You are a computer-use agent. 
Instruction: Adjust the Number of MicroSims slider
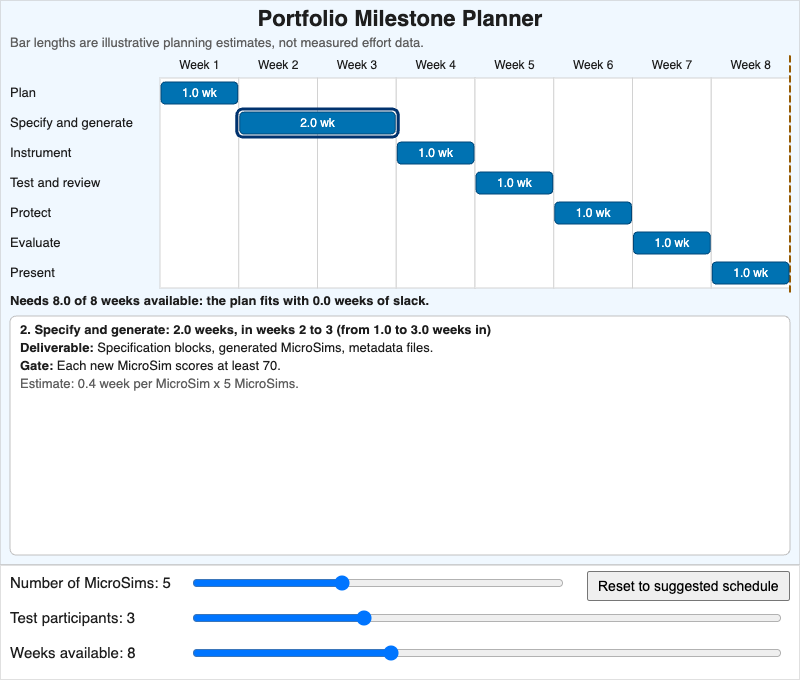[x=378, y=583]
